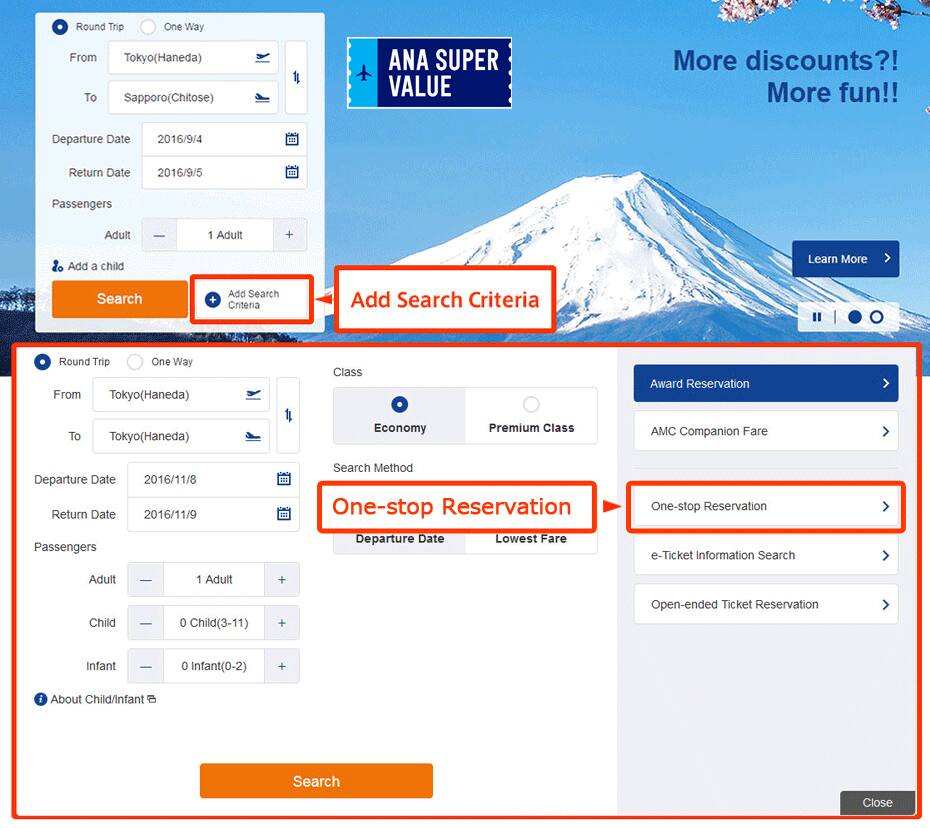
Task: Click the swap airports icon in lower form
Action: 288,415
